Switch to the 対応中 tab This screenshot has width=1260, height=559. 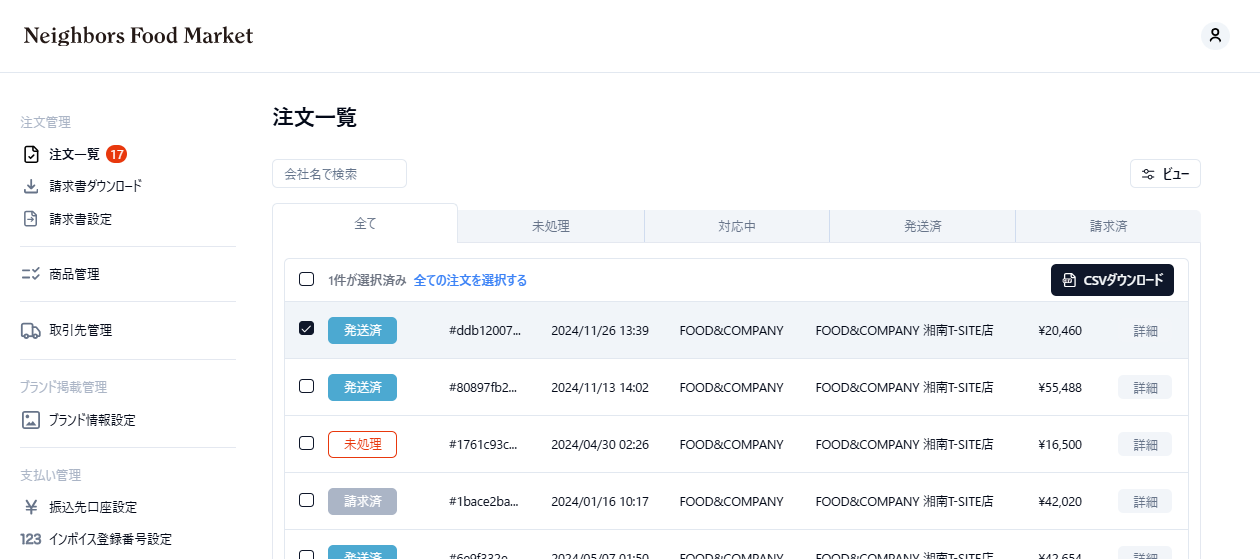pos(737,226)
